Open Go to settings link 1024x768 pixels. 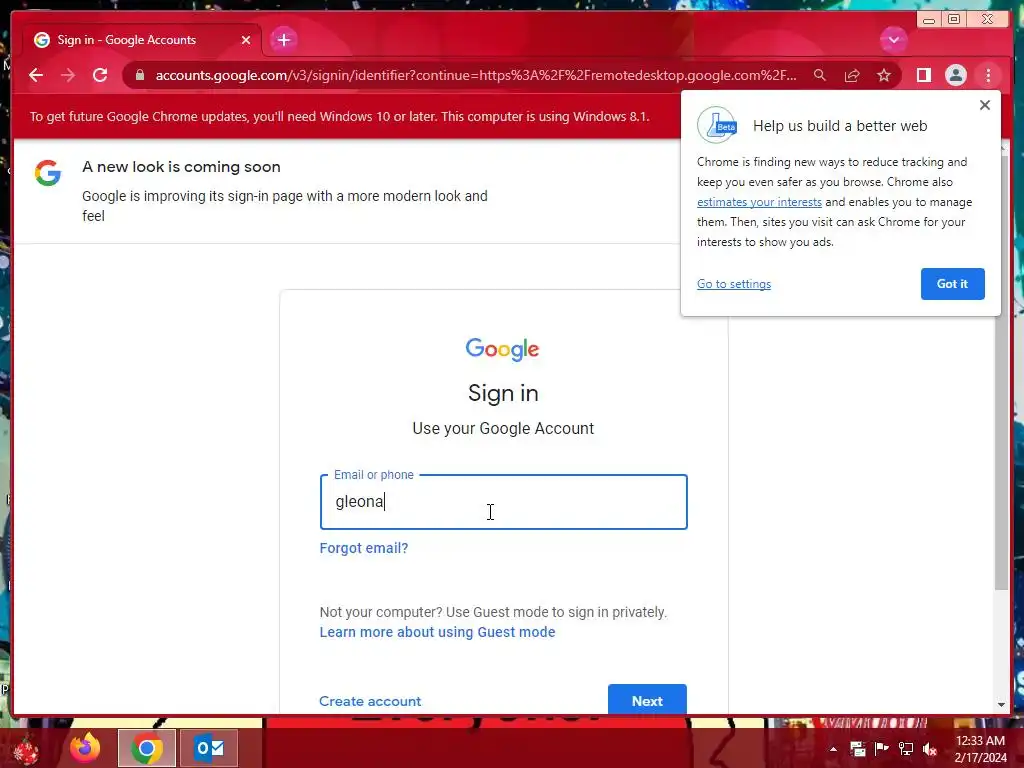733,284
